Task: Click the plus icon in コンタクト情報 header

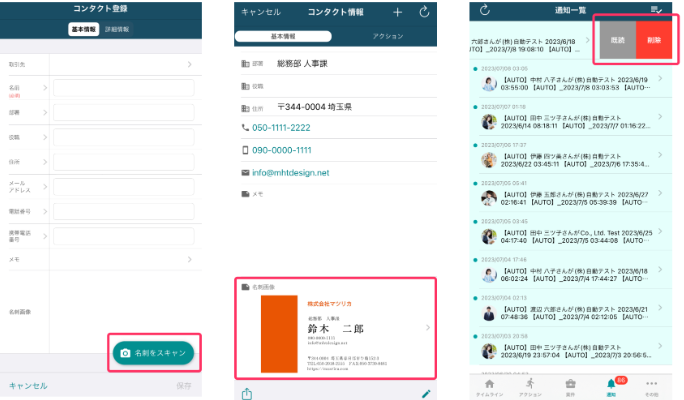Action: [x=397, y=12]
